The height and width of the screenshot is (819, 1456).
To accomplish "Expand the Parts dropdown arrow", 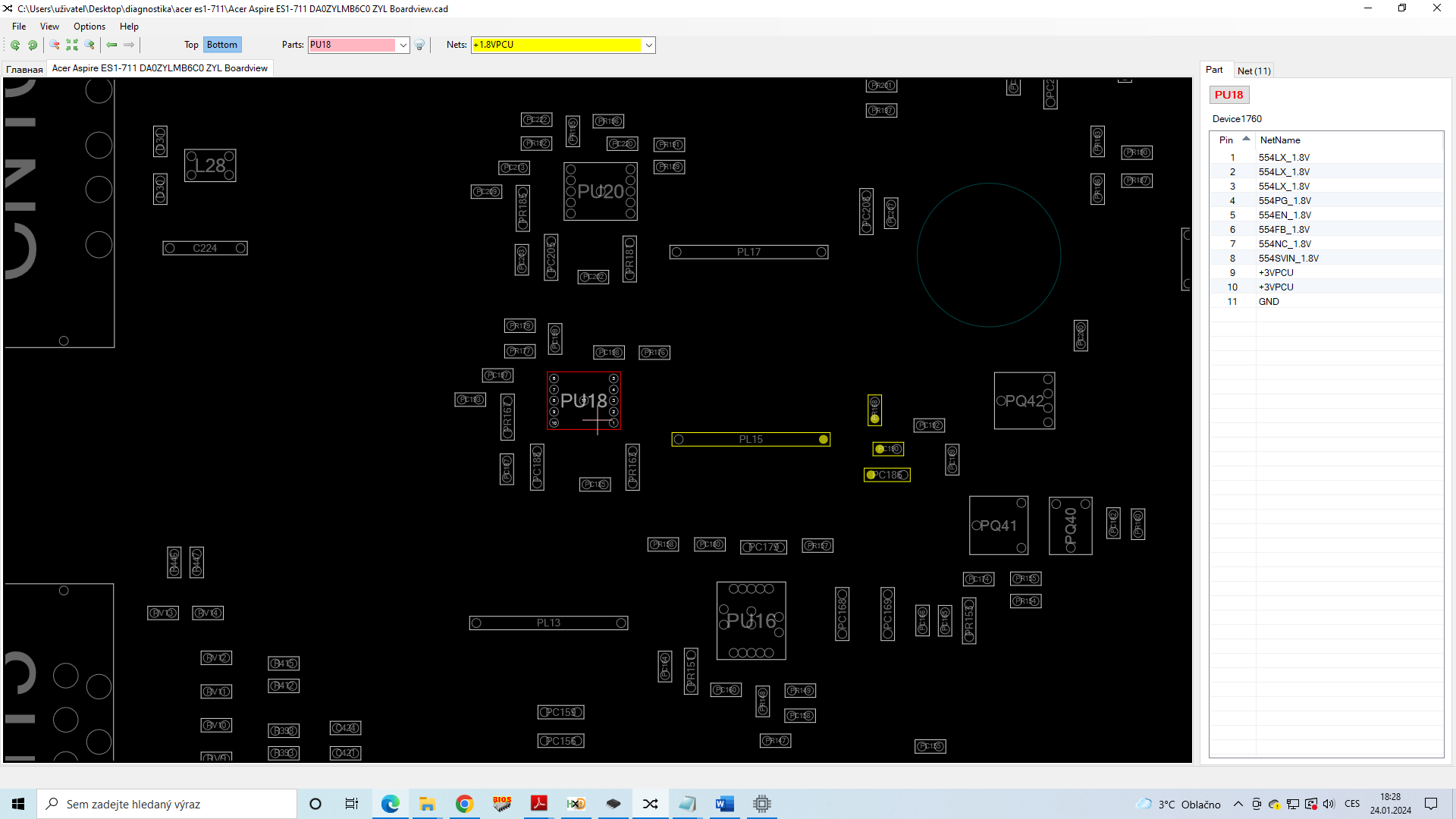I will point(403,45).
